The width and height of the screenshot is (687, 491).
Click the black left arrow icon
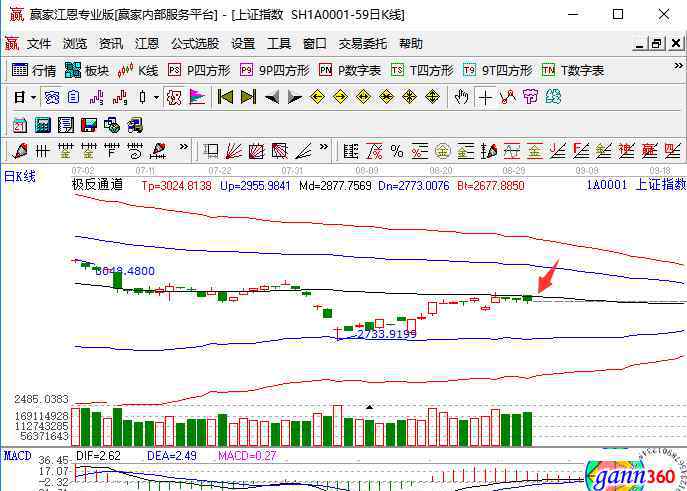[x=272, y=97]
